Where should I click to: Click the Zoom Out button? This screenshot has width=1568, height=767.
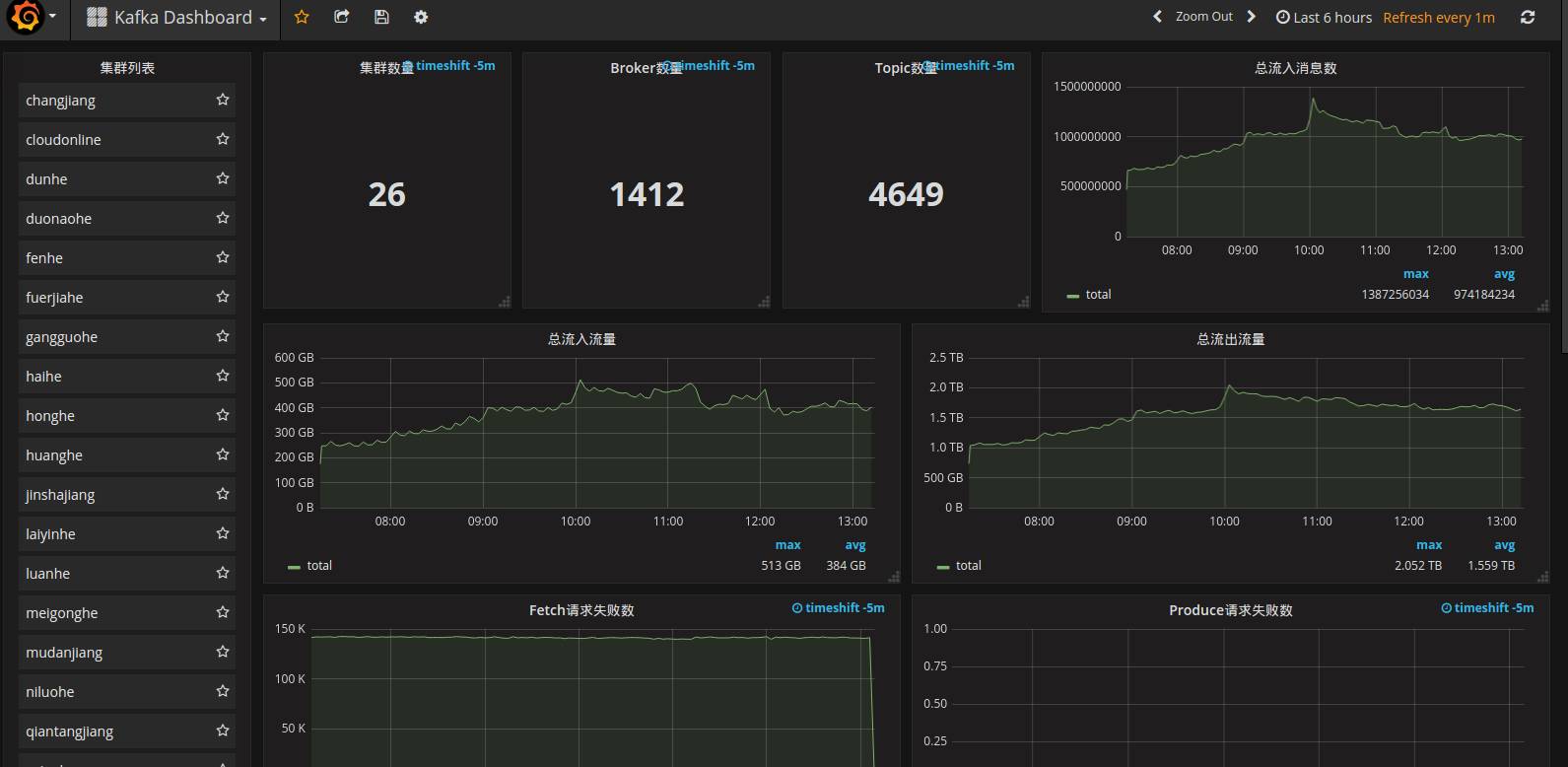coord(1203,17)
